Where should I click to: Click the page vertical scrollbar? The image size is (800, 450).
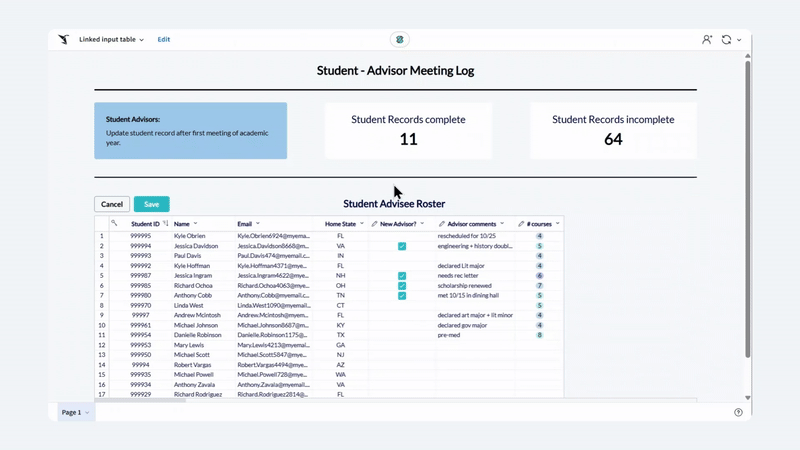747,200
